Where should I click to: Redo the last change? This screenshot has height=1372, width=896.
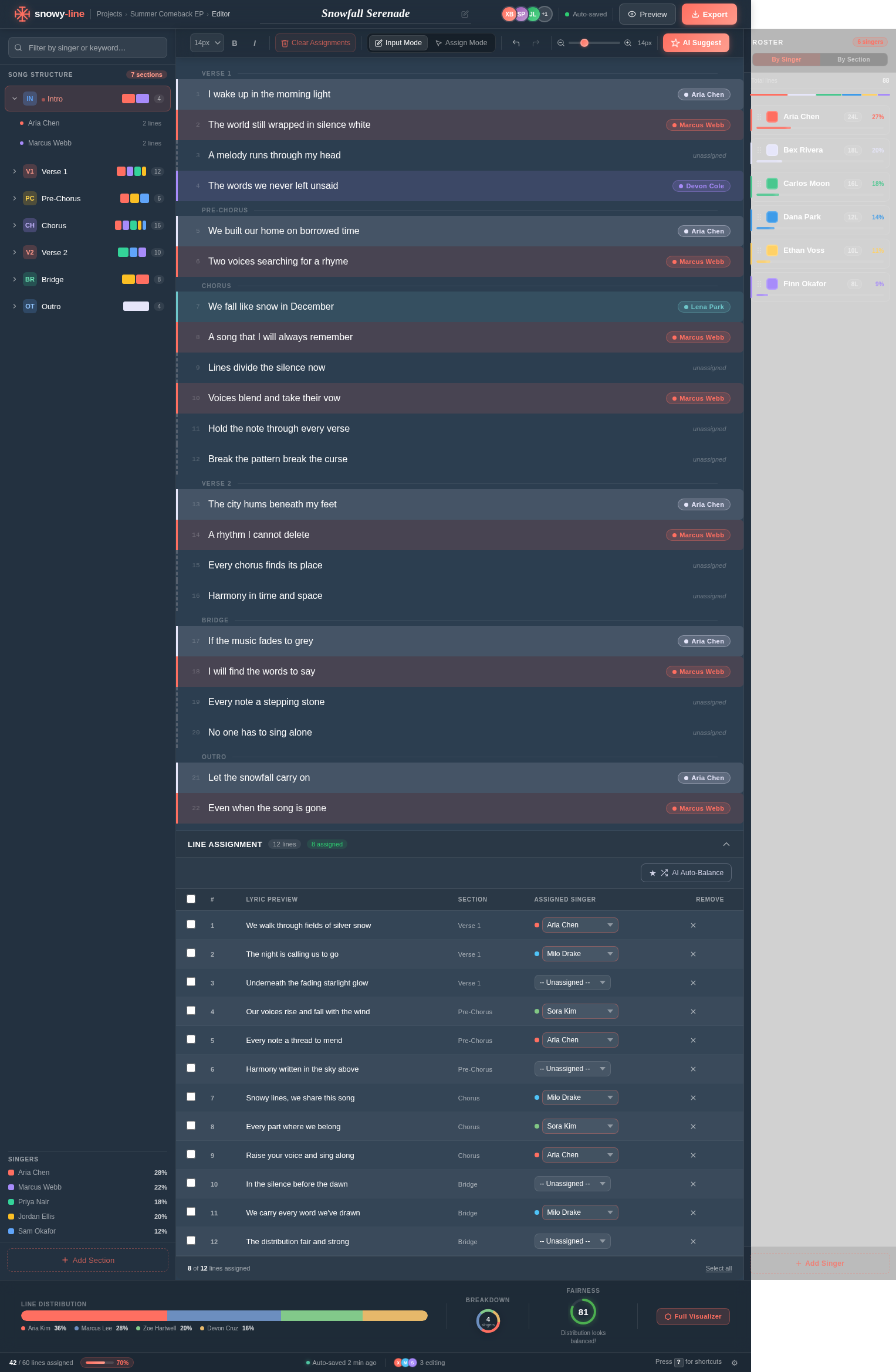(536, 42)
